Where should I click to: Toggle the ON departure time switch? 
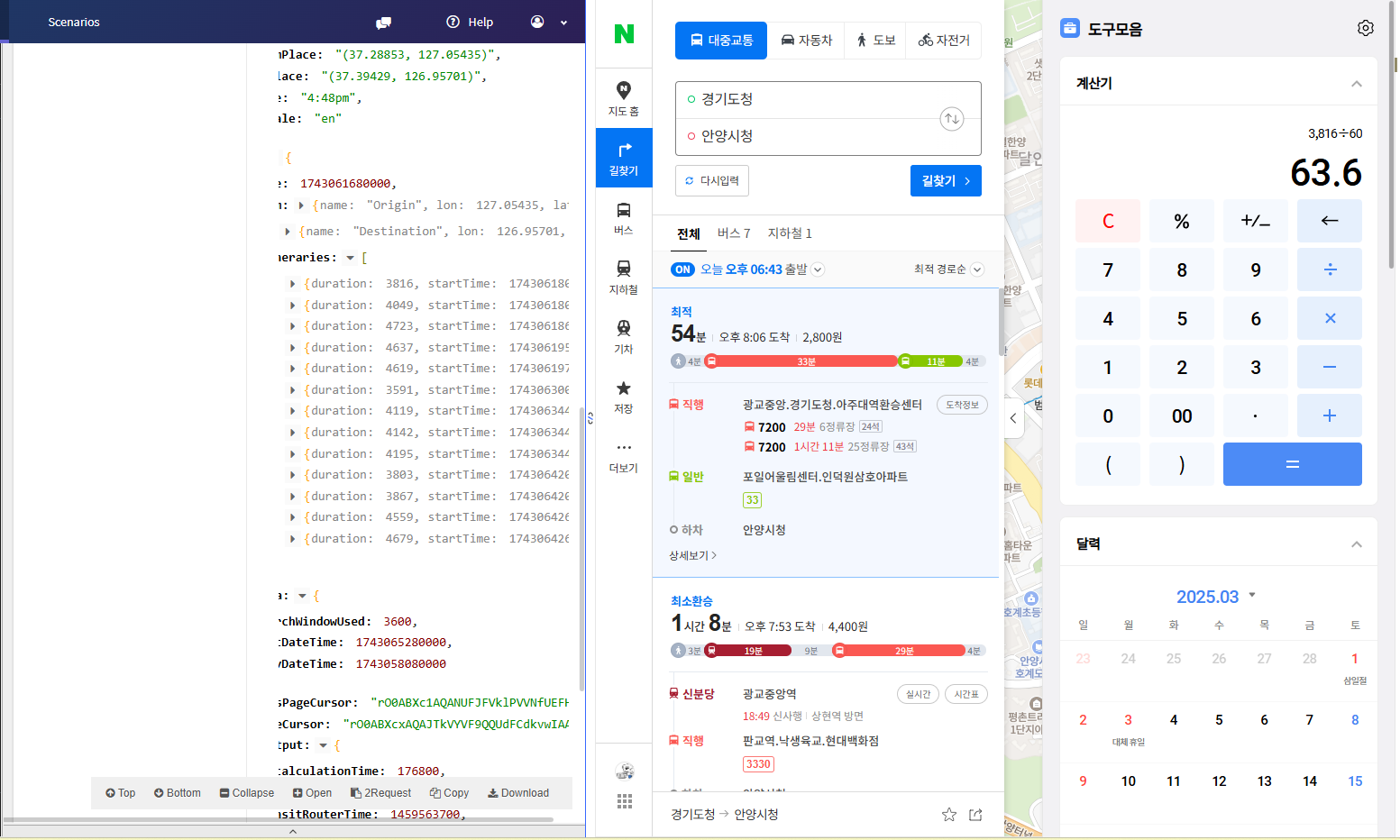pyautogui.click(x=682, y=269)
